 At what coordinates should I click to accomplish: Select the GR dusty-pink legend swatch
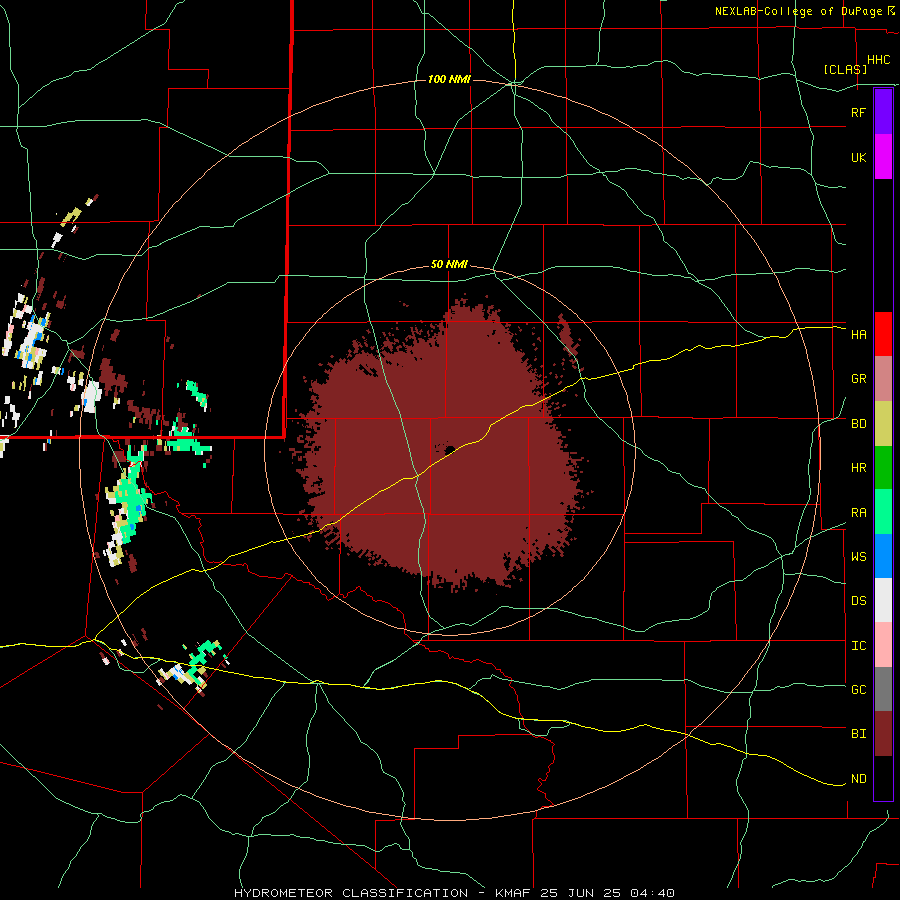883,379
